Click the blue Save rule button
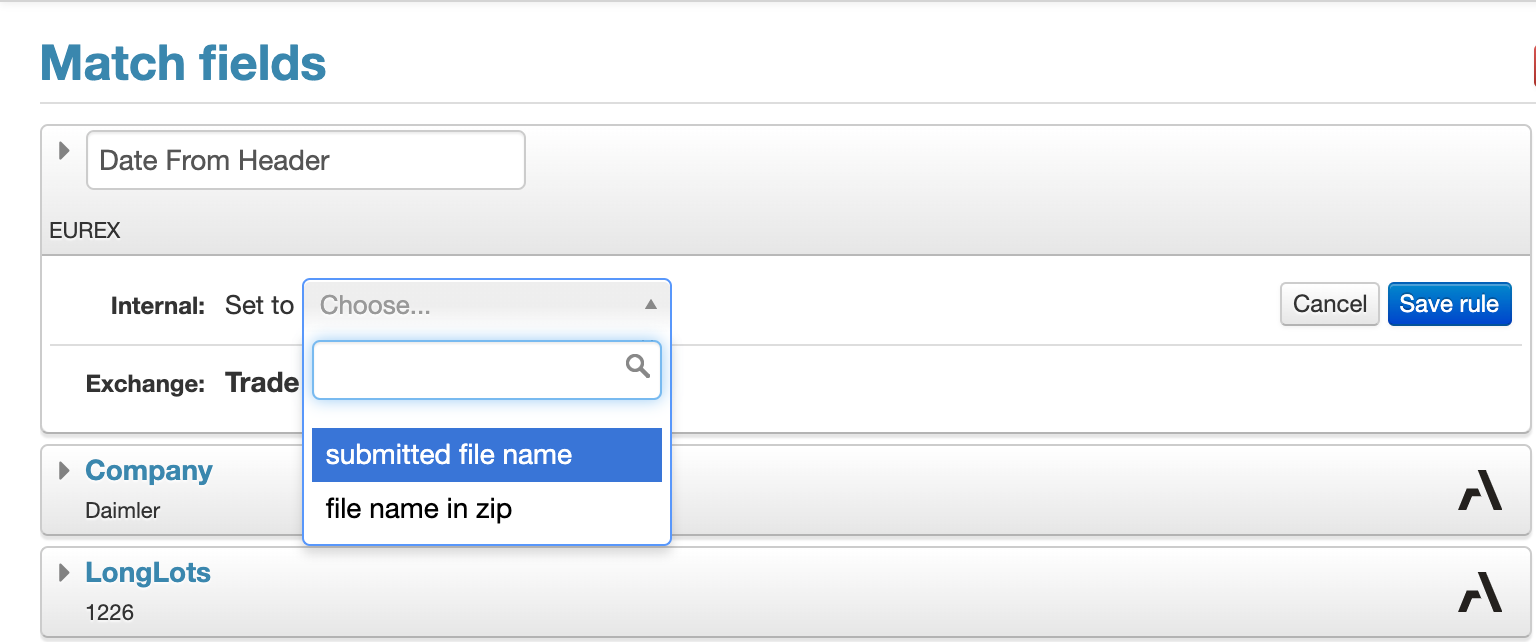This screenshot has height=642, width=1536. click(1449, 304)
